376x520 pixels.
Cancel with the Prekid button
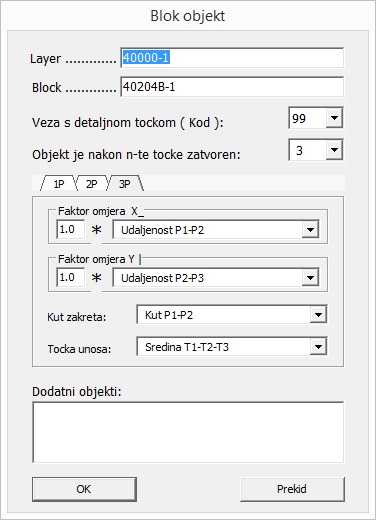(x=292, y=489)
